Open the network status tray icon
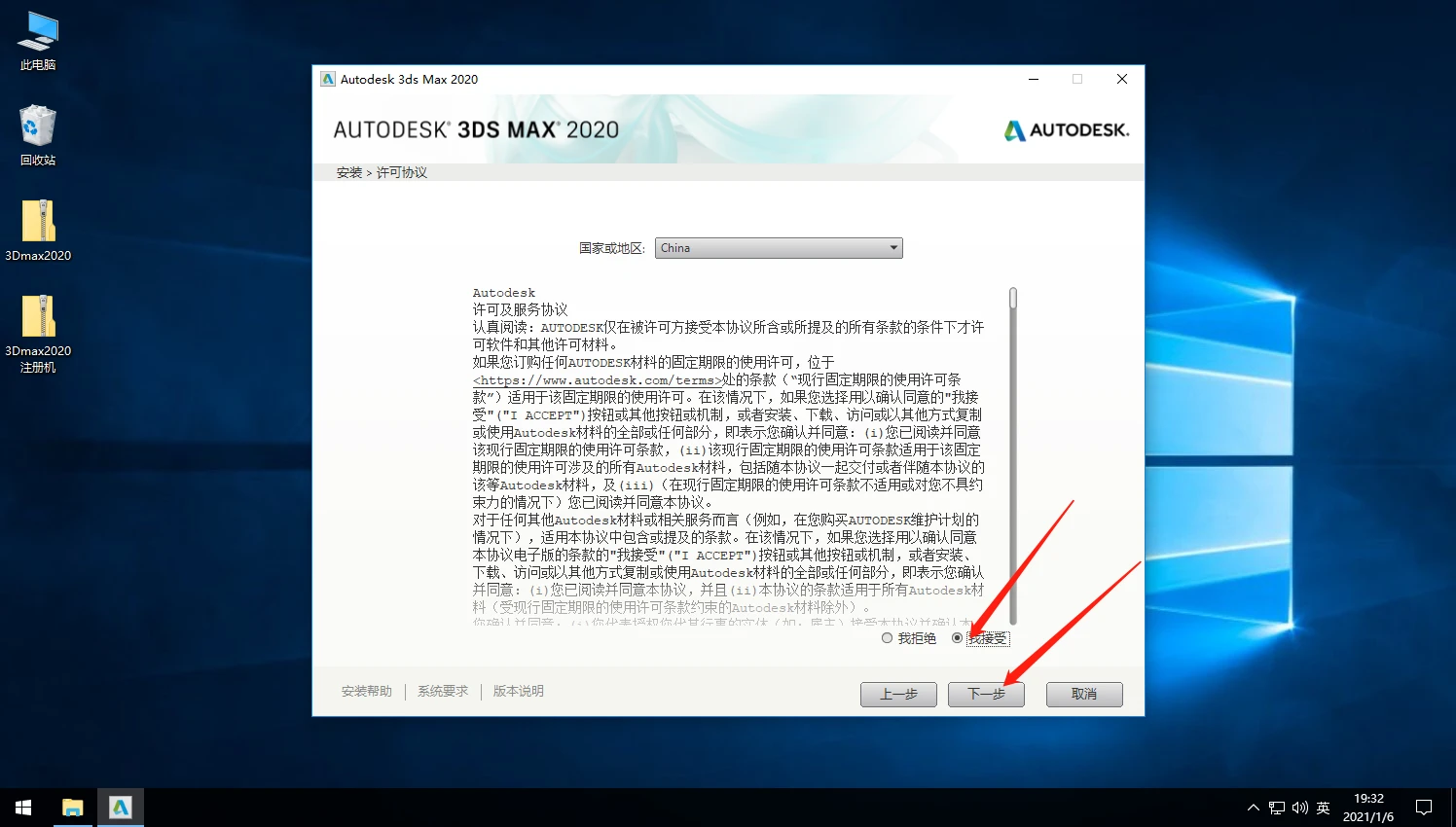This screenshot has width=1456, height=827. click(1277, 808)
